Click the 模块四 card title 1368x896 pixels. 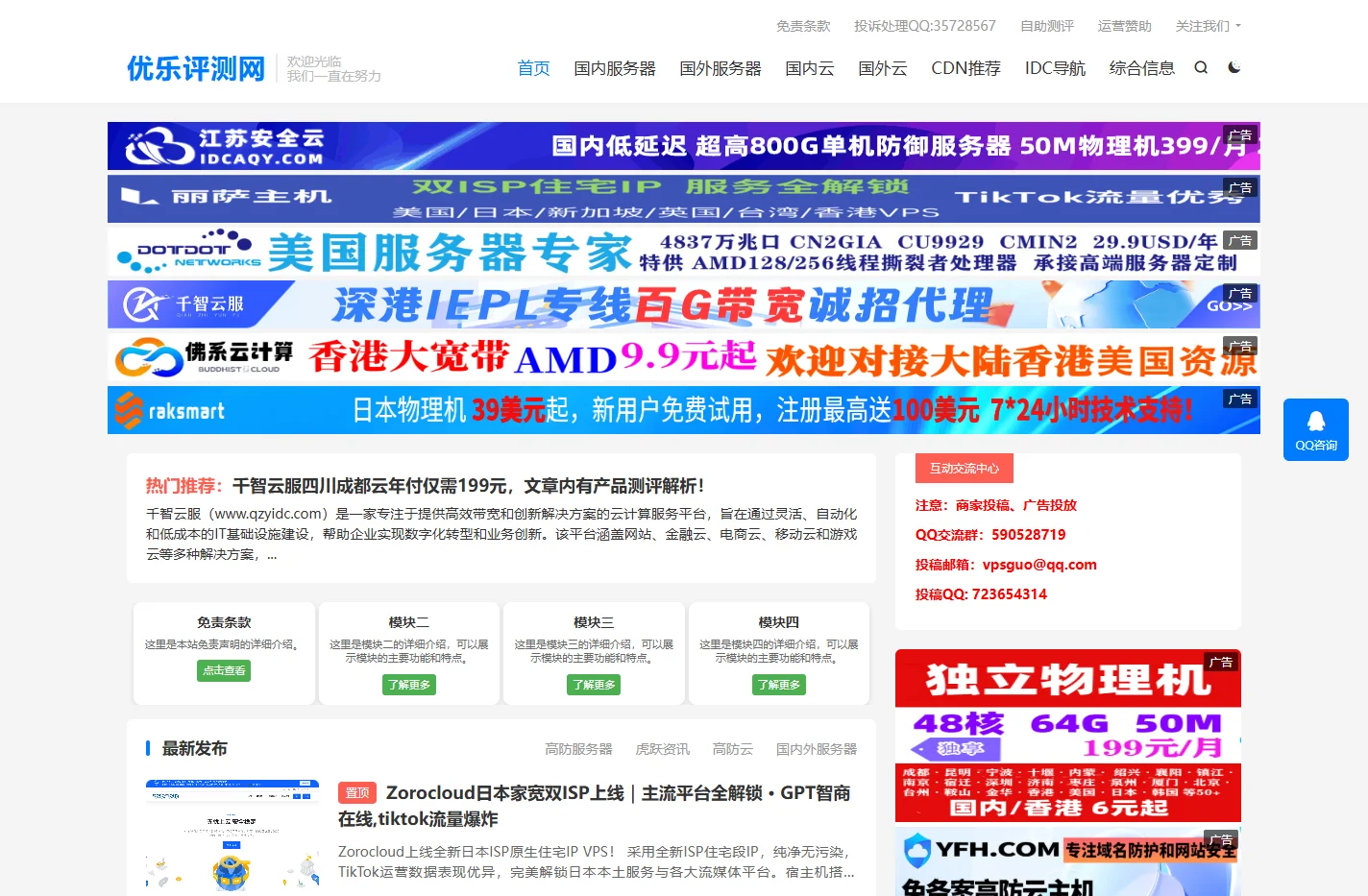click(779, 622)
